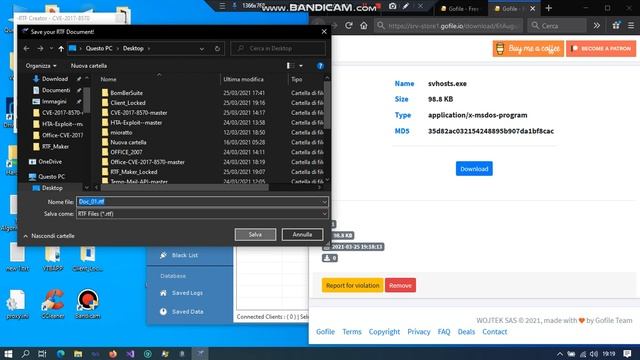Open Saved Data in the sidebar
640x360 pixels.
187,311
